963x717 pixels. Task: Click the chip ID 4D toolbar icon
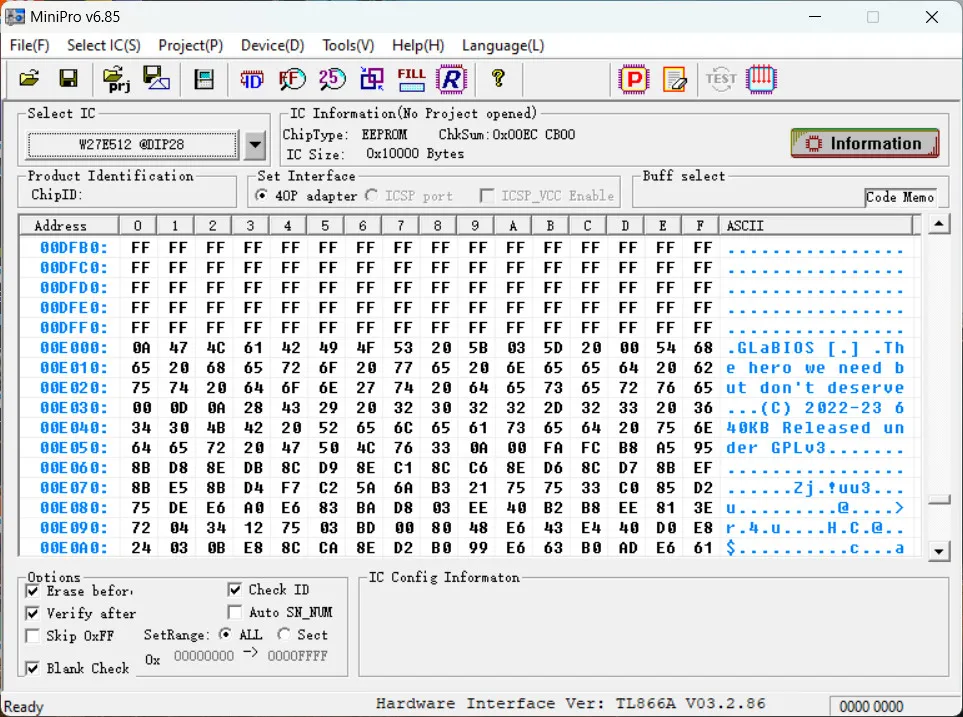point(252,78)
